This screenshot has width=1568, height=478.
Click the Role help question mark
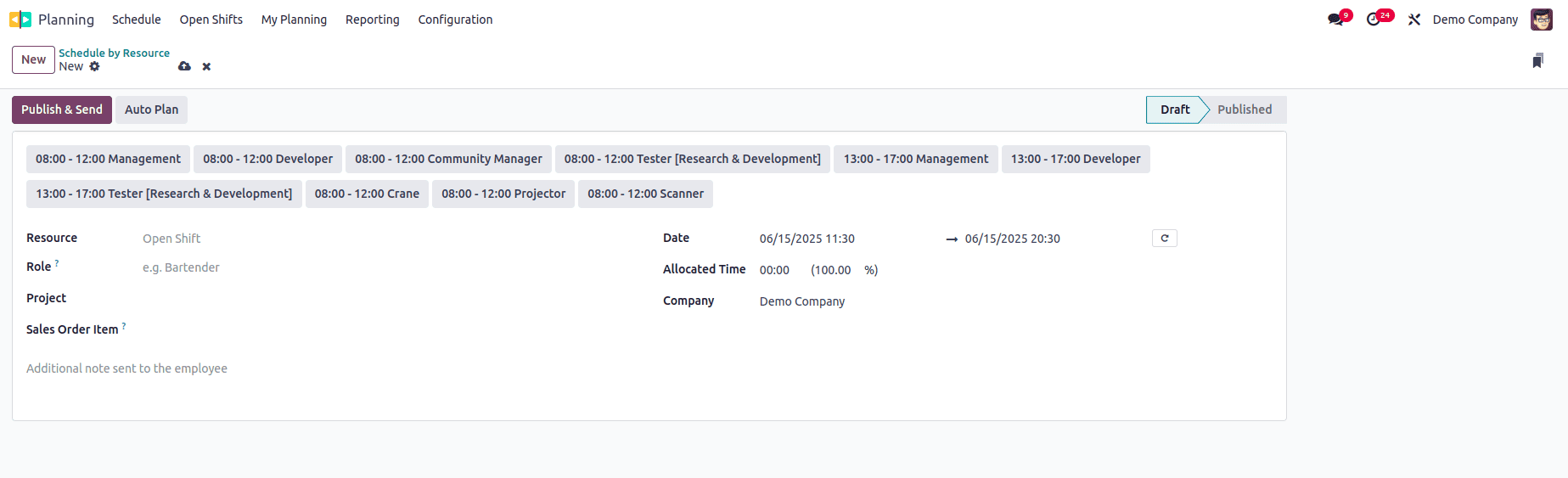coord(57,263)
